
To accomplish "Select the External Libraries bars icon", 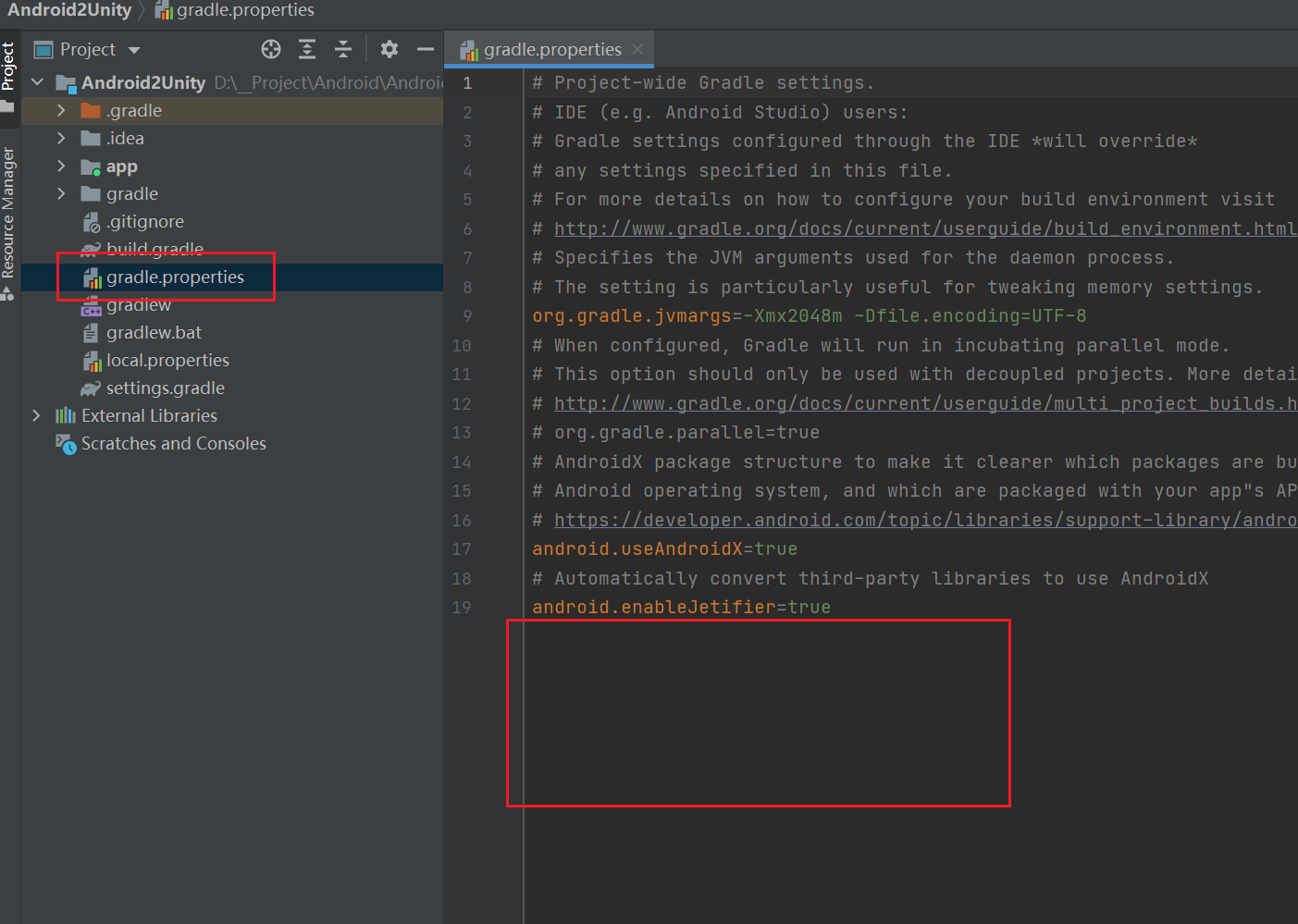I will 66,415.
